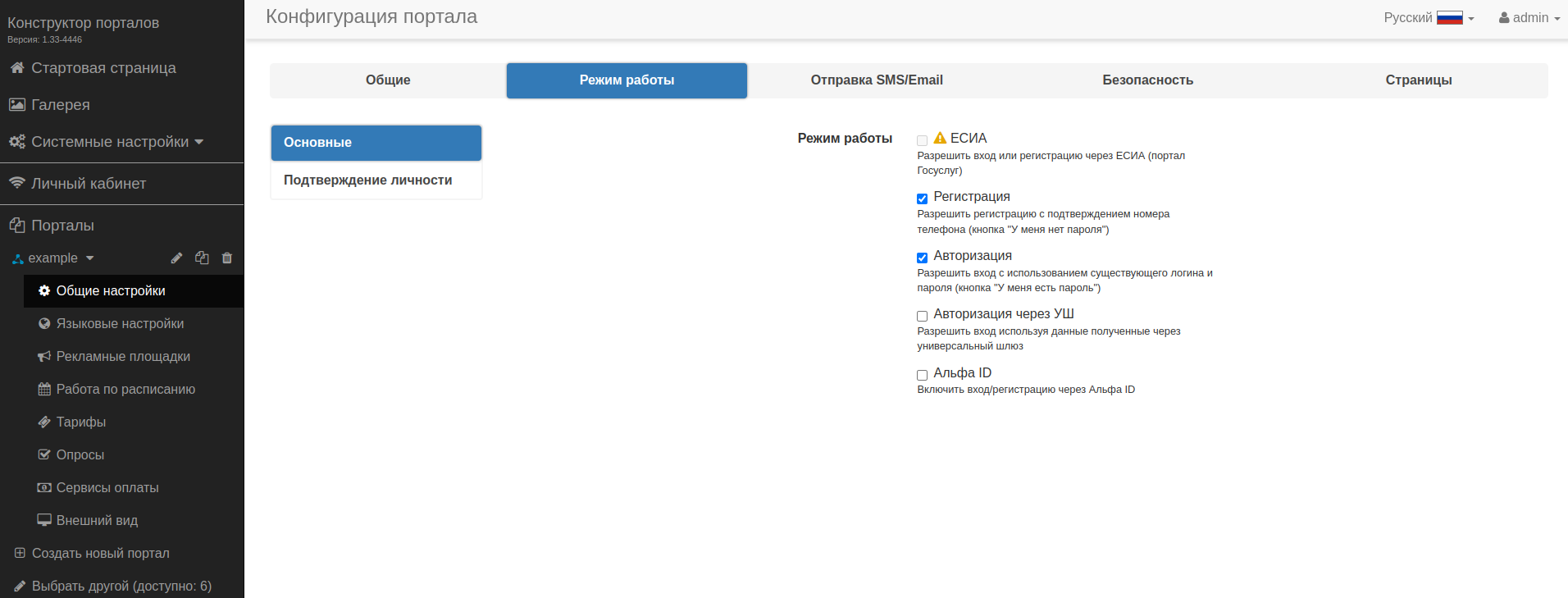Click the calendar icon for Работа по расписанию

(44, 390)
